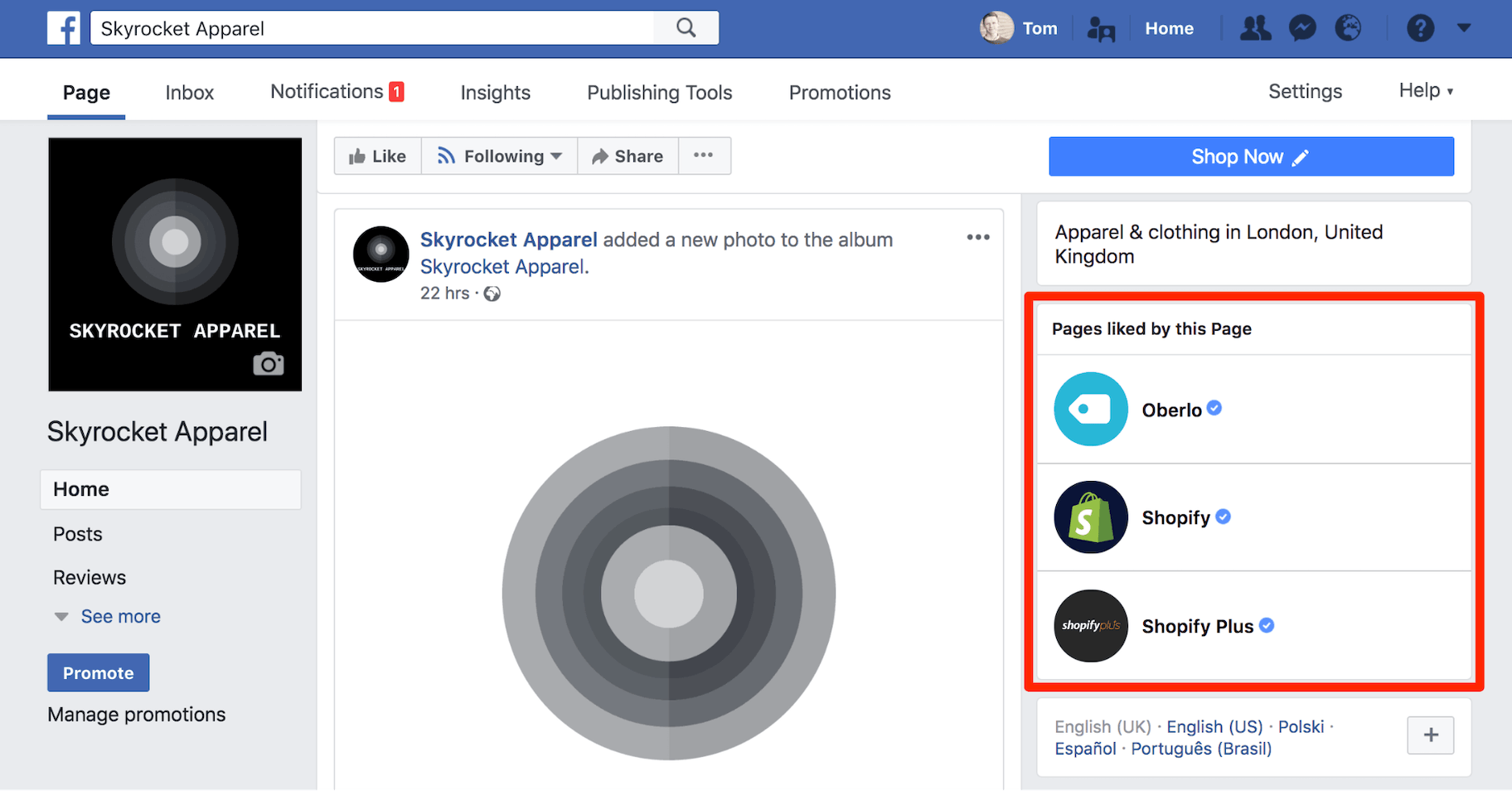This screenshot has width=1512, height=791.
Task: Open the Friend Requests icon
Action: [x=1255, y=28]
